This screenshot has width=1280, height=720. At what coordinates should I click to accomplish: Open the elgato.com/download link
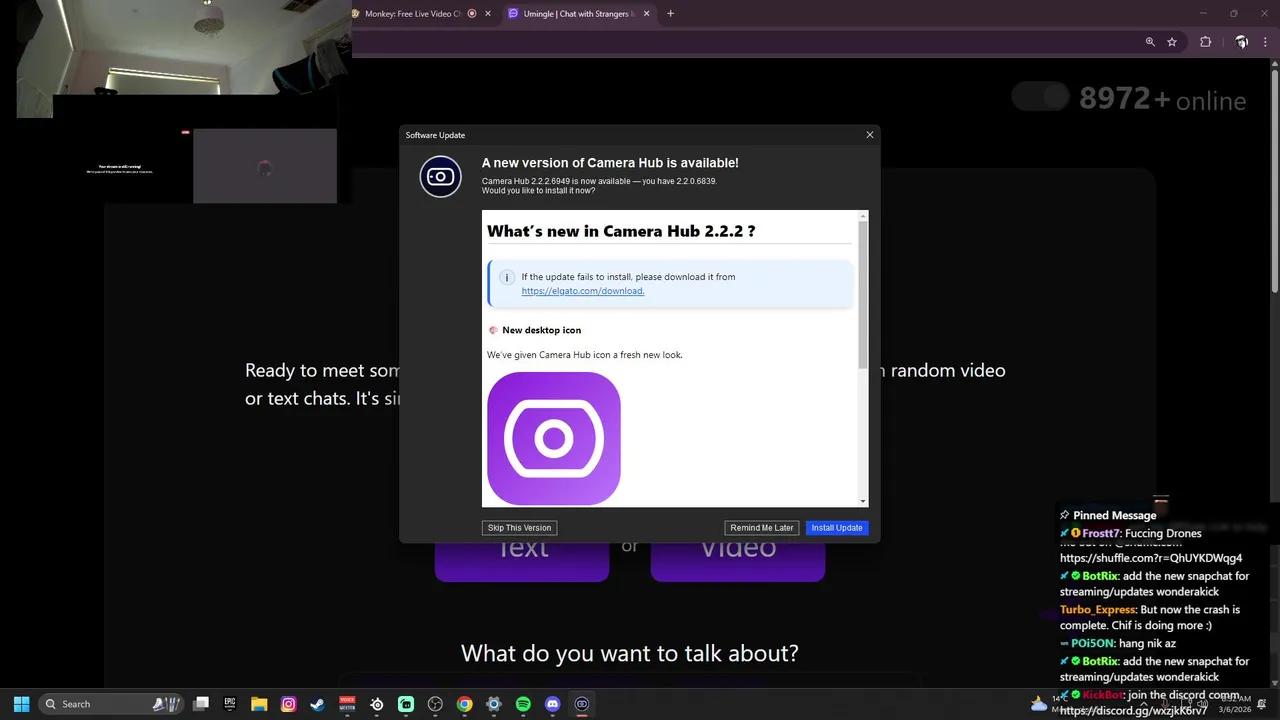pyautogui.click(x=582, y=290)
